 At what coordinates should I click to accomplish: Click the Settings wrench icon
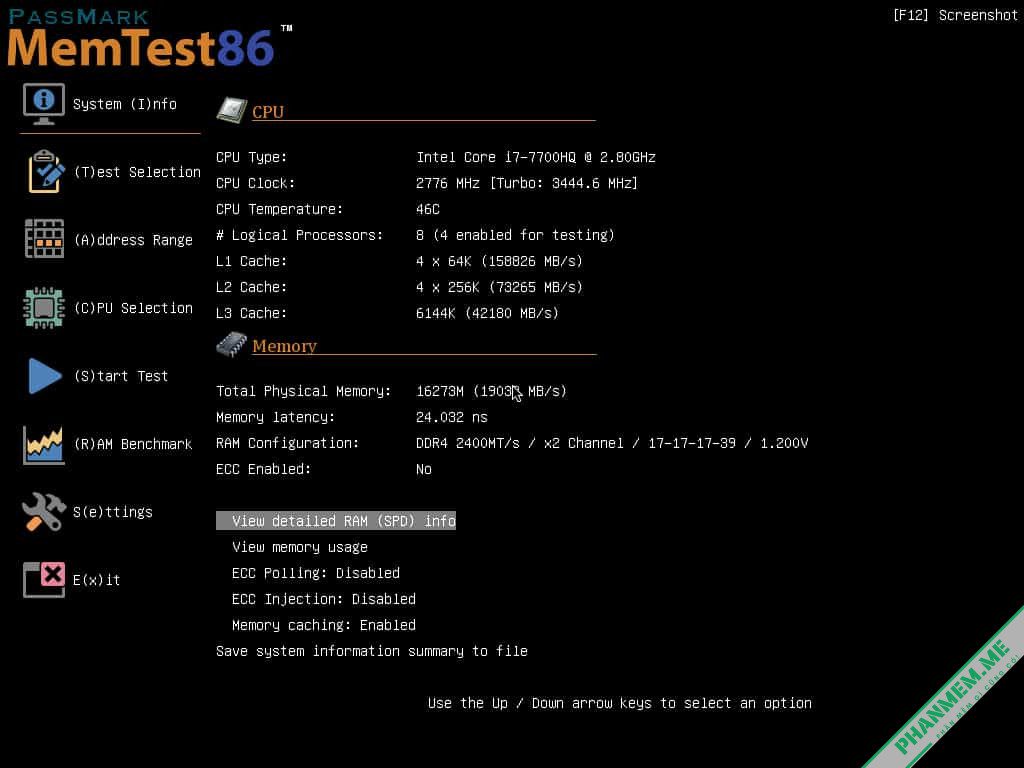pyautogui.click(x=44, y=511)
